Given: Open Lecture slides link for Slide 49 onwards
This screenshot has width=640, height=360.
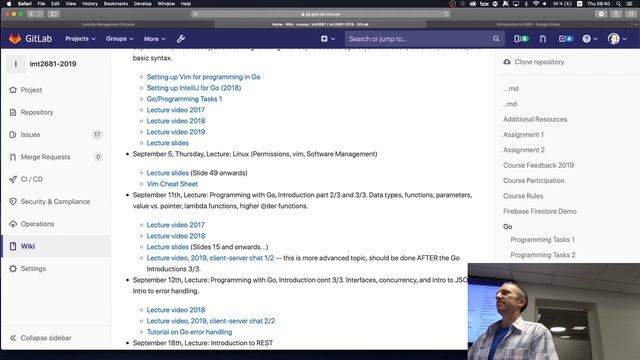Looking at the screenshot, I should pyautogui.click(x=167, y=173).
